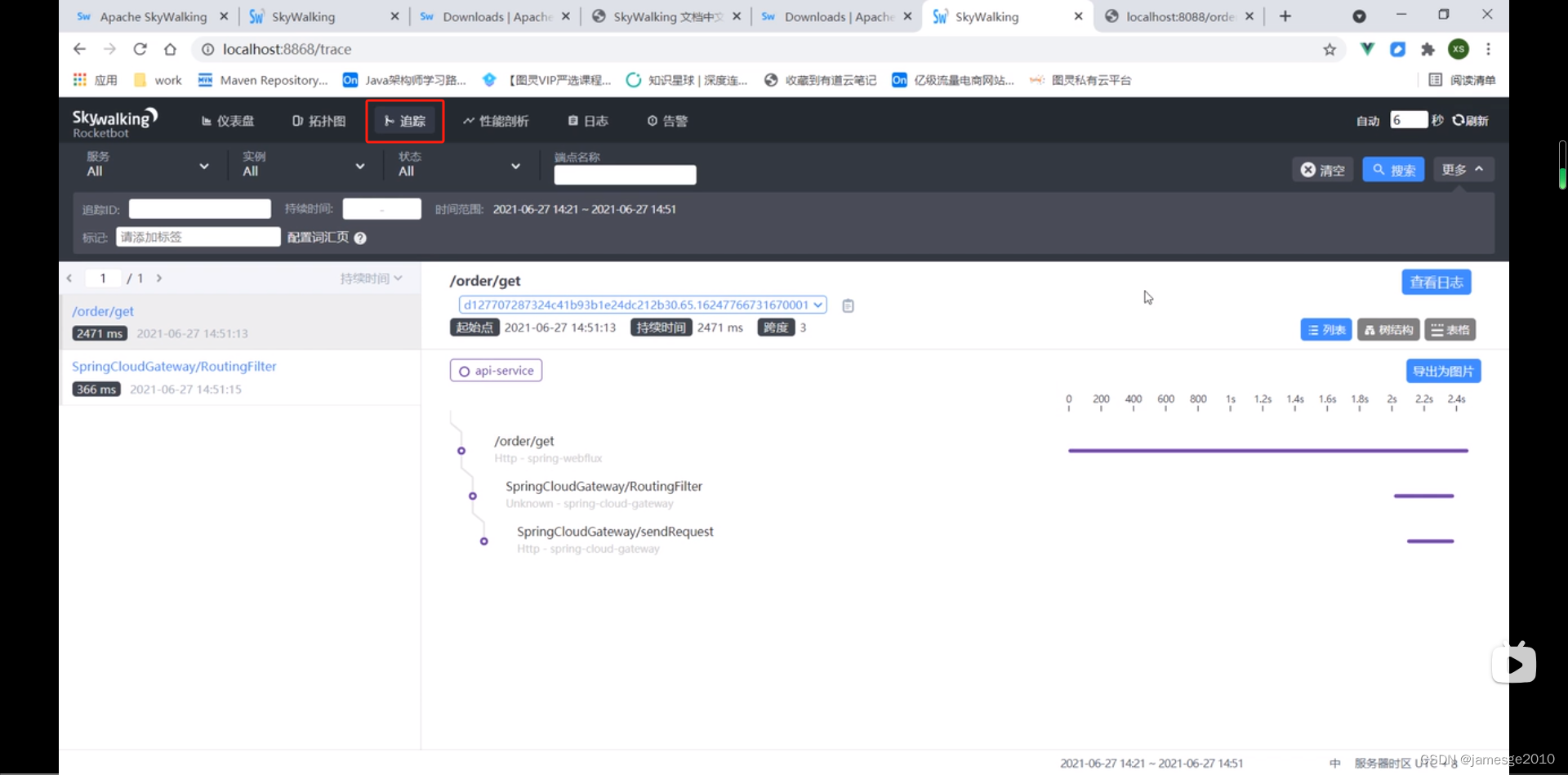Open the 日志 log tab
This screenshot has width=1568, height=775.
(588, 121)
